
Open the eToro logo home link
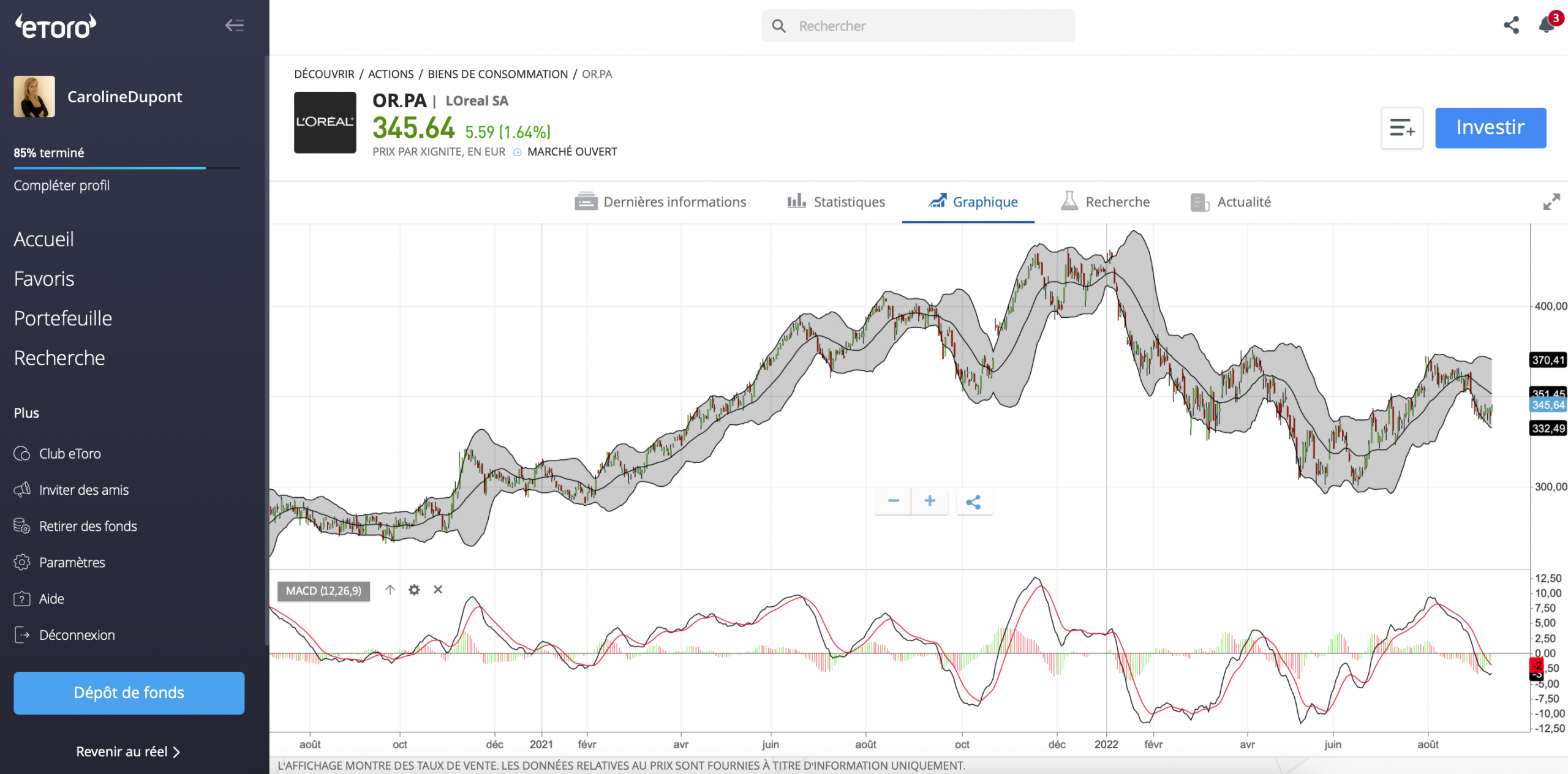56,26
